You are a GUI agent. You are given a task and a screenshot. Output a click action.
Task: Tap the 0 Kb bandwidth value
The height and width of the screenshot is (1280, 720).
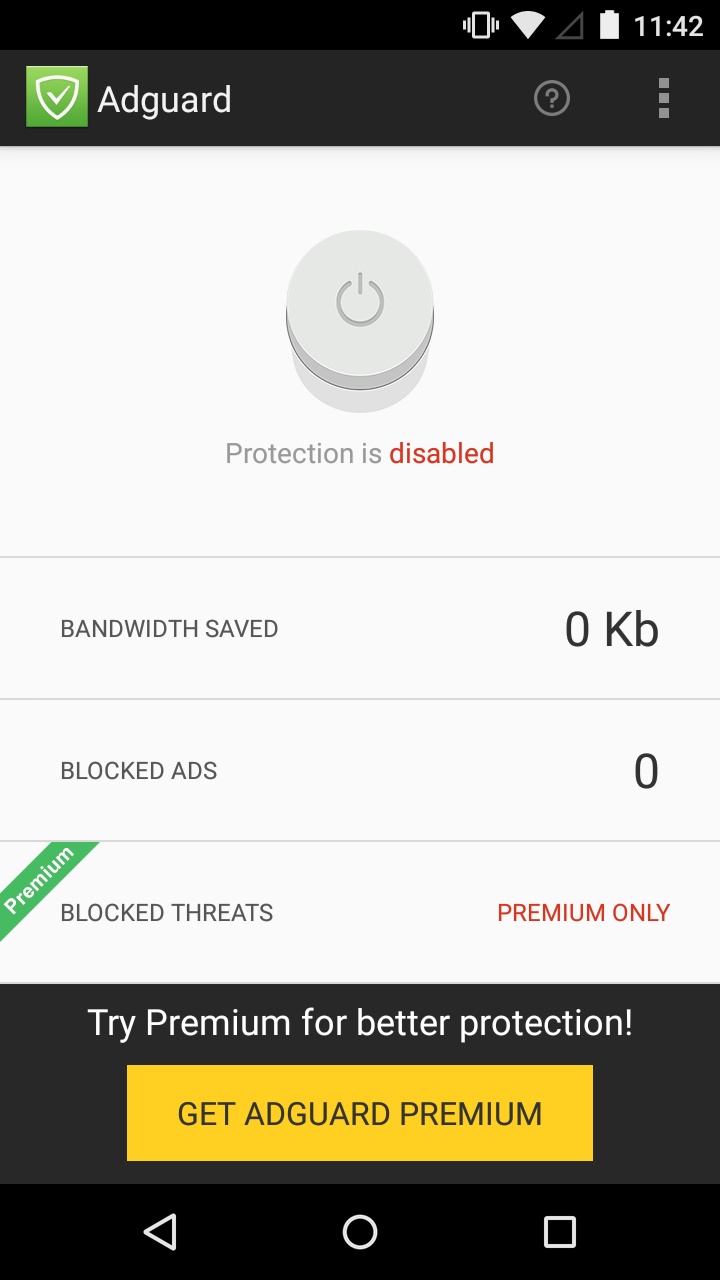pos(611,630)
